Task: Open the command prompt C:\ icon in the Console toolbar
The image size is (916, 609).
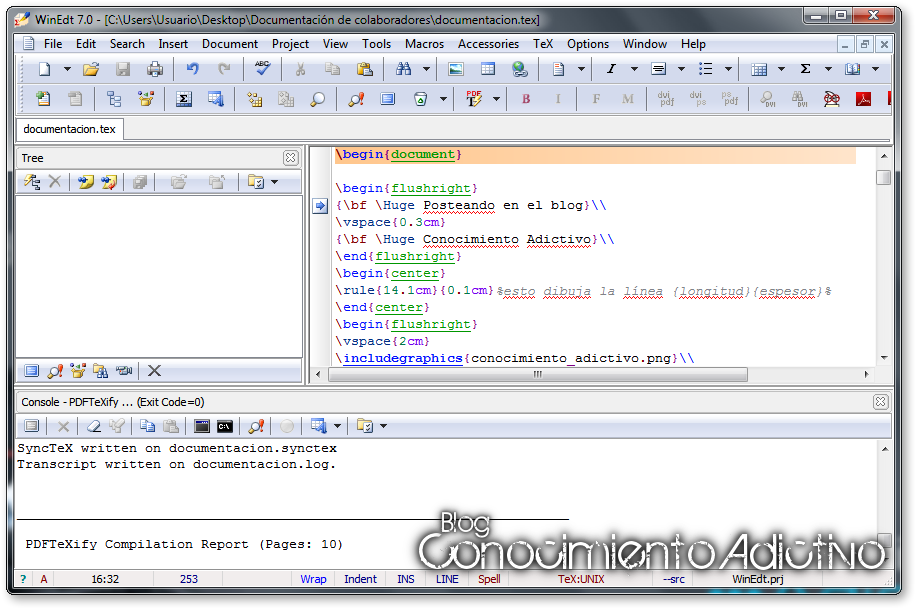Action: tap(225, 426)
